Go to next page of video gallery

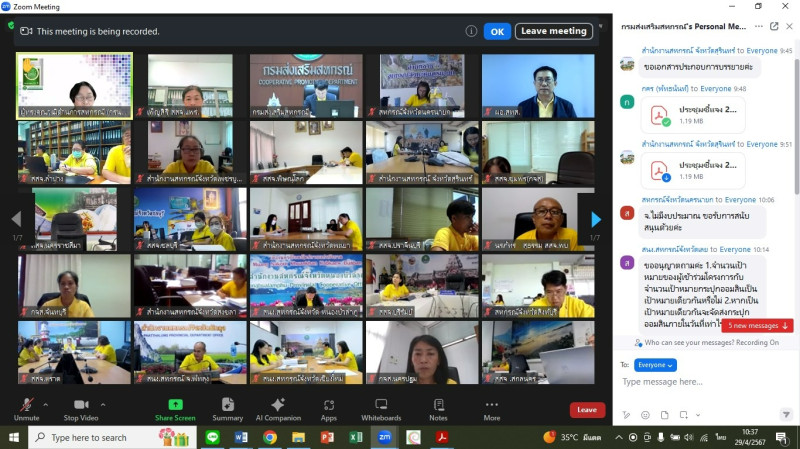point(596,219)
